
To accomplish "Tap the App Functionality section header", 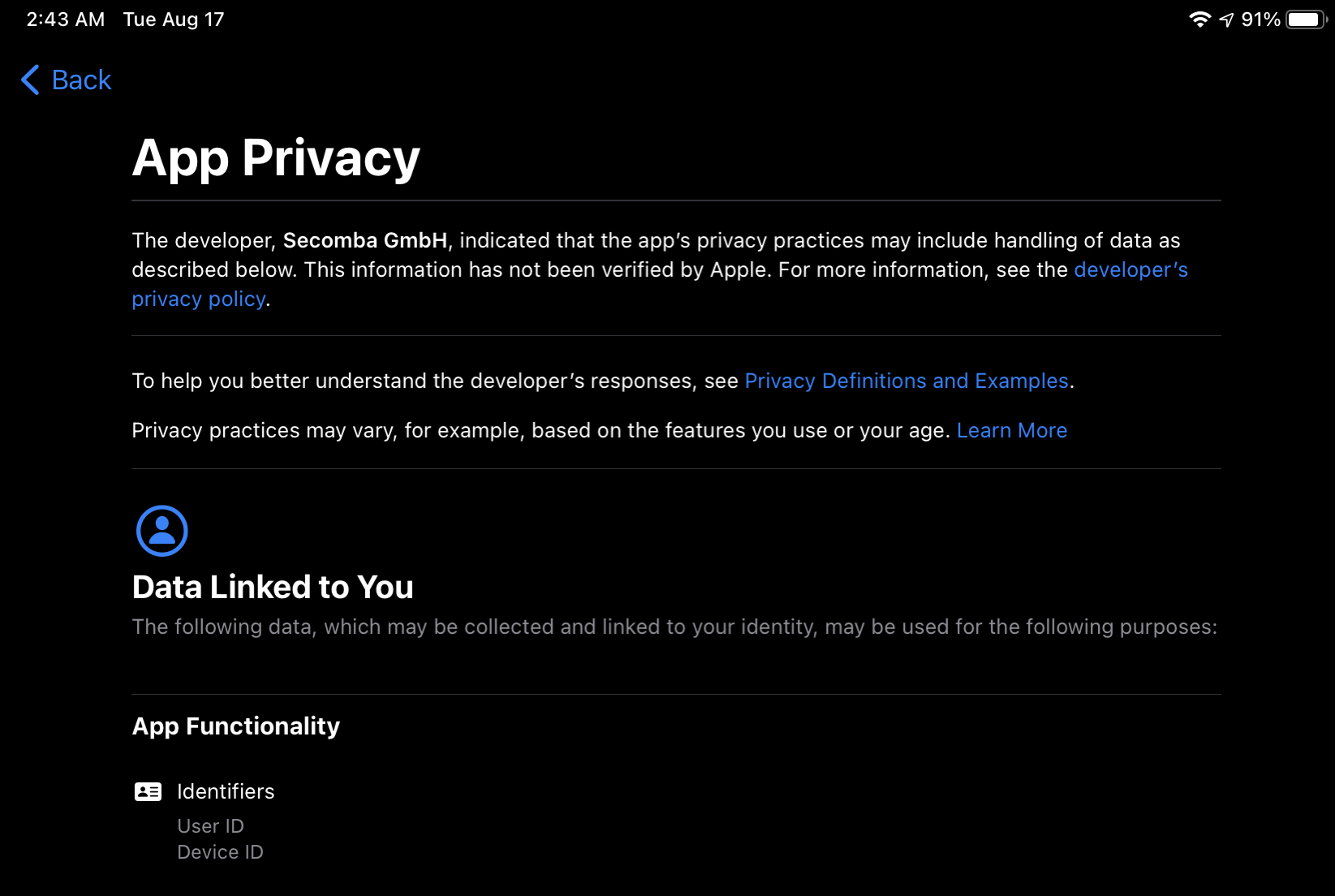I will point(236,726).
